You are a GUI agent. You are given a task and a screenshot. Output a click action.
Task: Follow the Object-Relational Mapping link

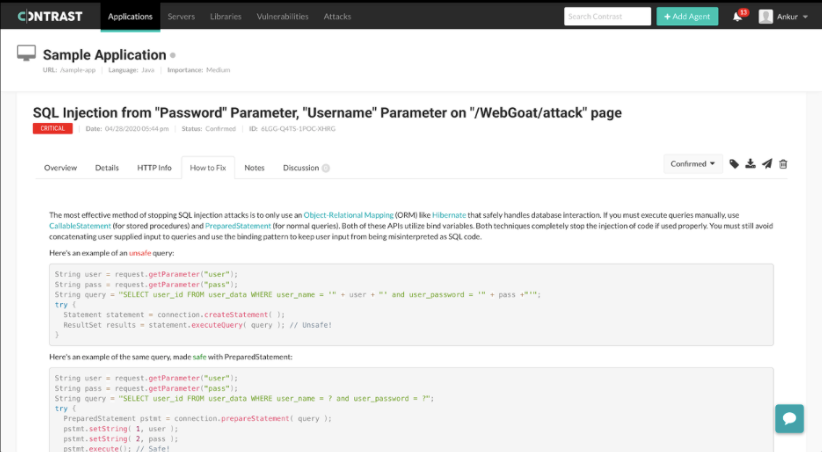pos(348,215)
